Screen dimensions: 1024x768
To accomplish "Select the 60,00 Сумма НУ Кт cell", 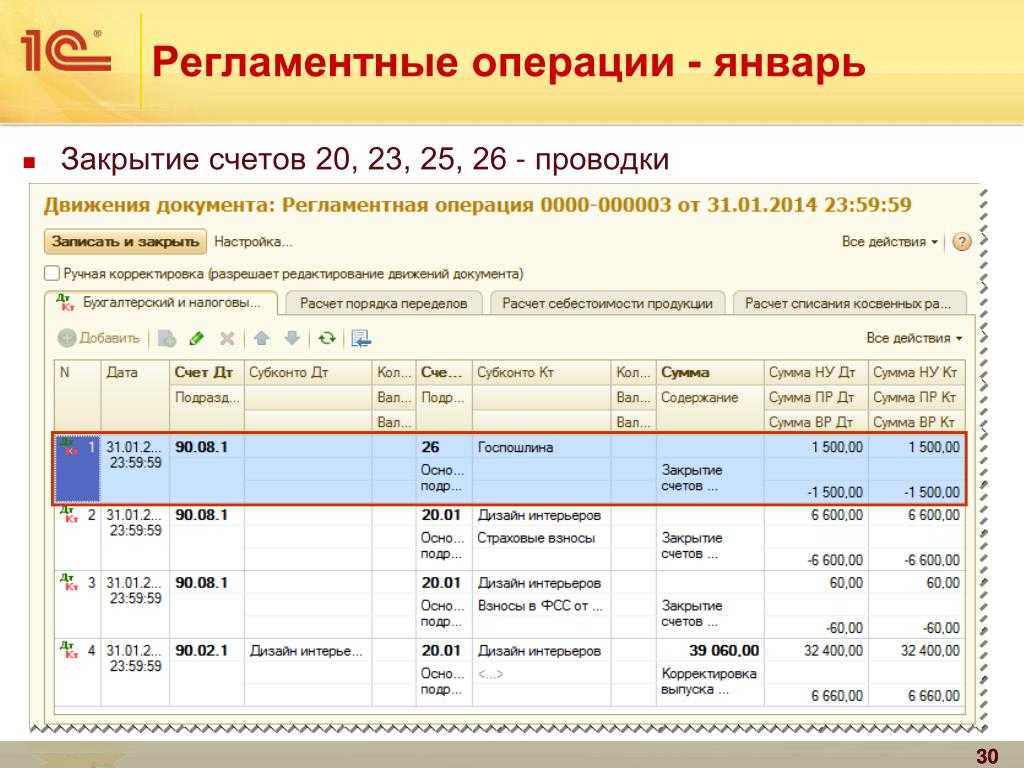I will (x=916, y=583).
